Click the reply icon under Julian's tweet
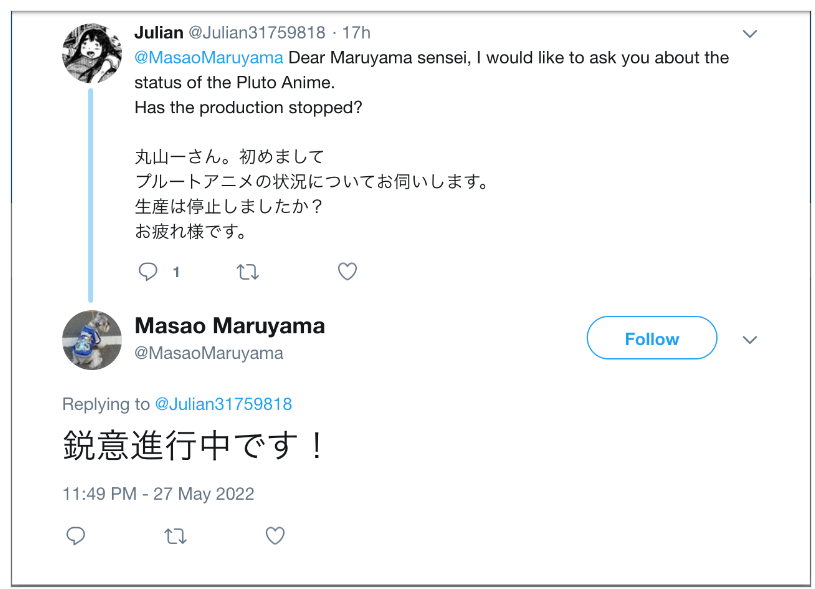The width and height of the screenshot is (815, 589). click(x=148, y=271)
